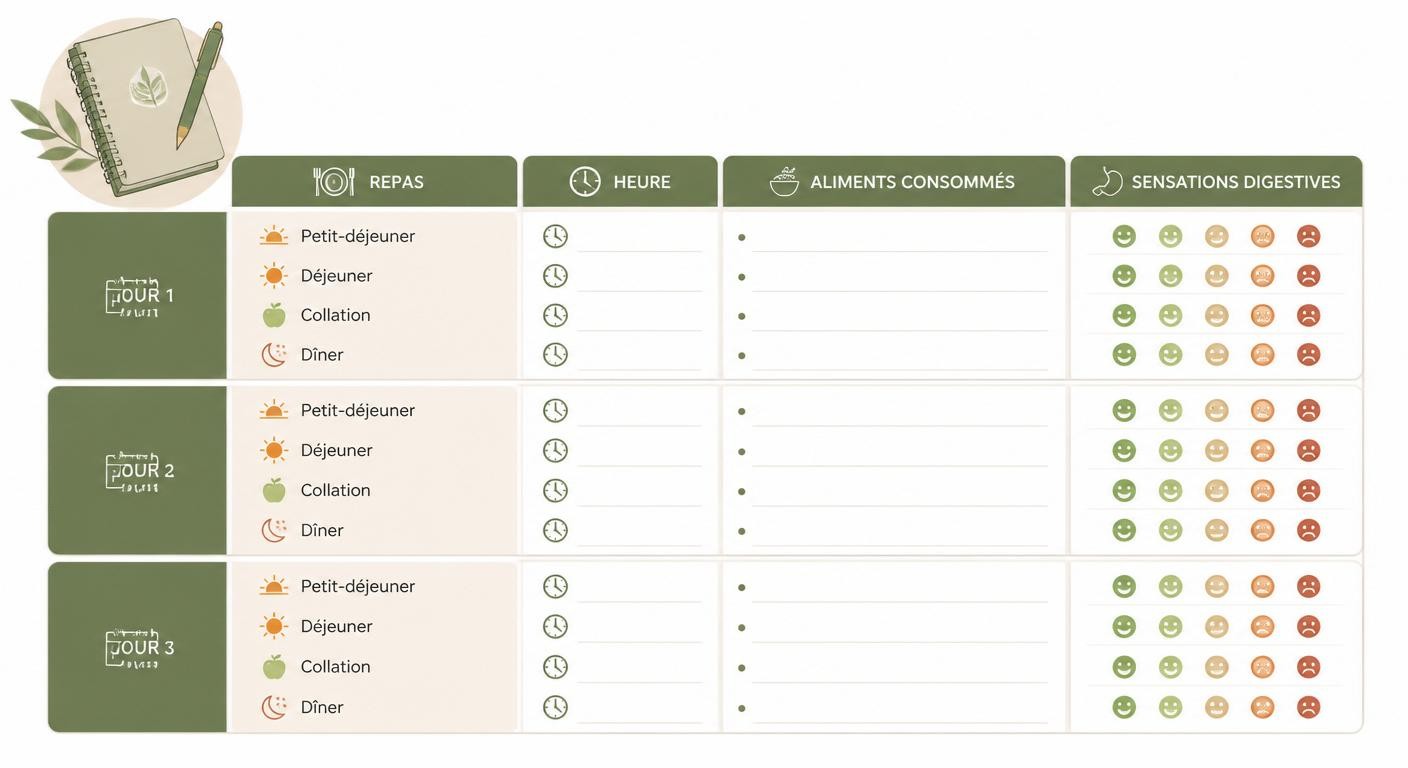
Task: Click the sun icon for Jour 2 Déjeuner
Action: pyautogui.click(x=274, y=450)
